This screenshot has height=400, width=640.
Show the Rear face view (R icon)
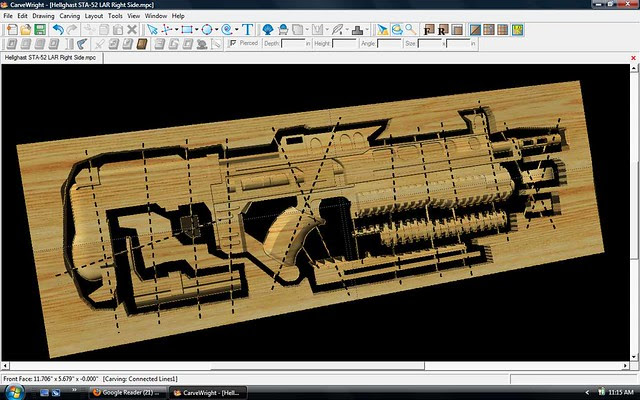[x=443, y=29]
